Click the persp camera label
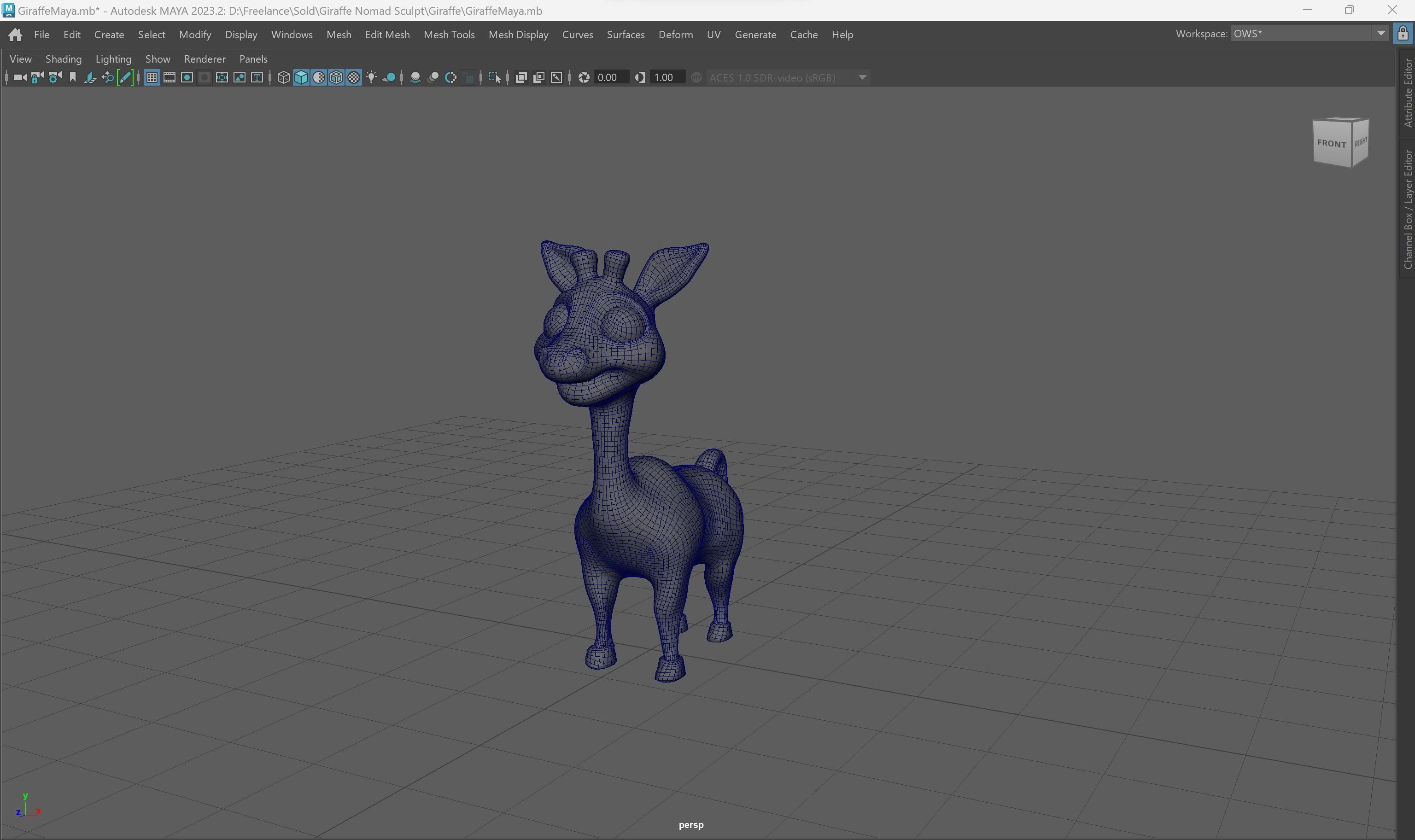1415x840 pixels. (691, 825)
